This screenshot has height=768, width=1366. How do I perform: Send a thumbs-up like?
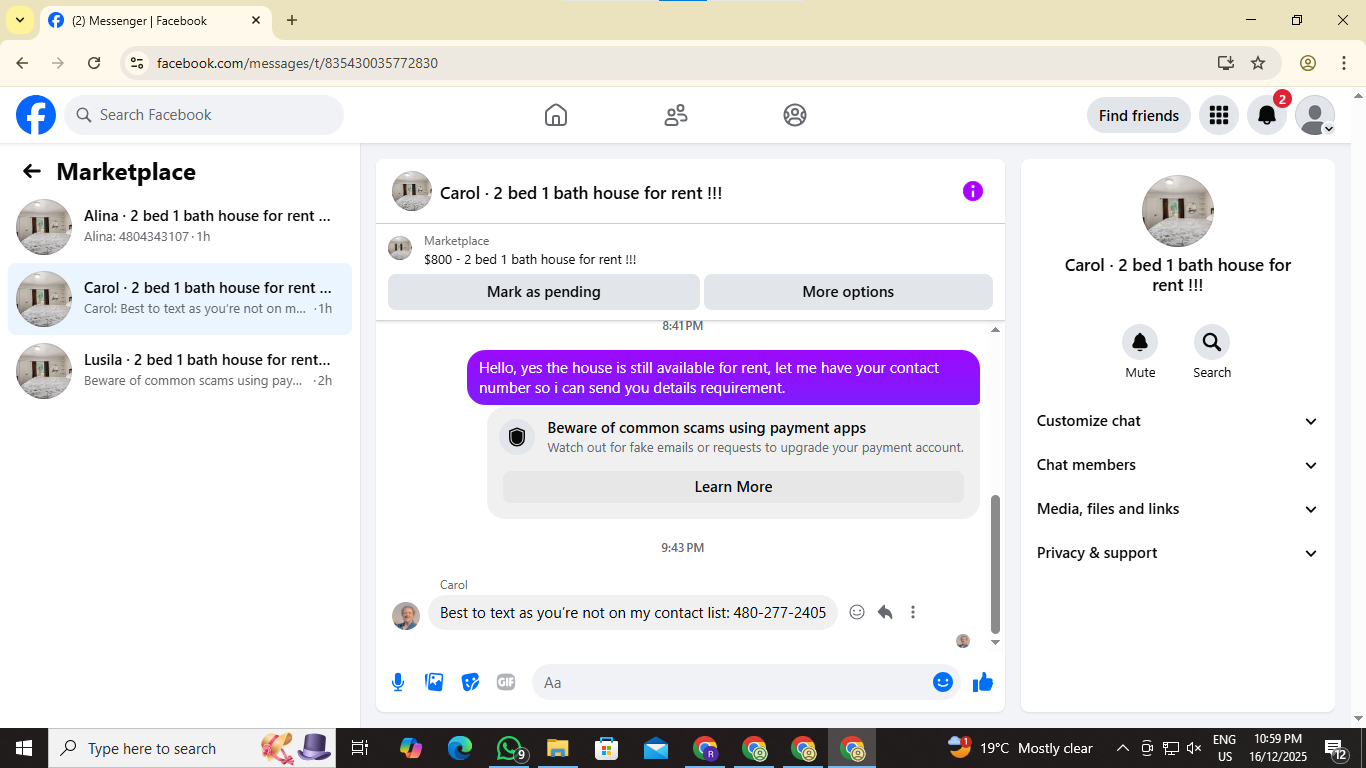point(983,682)
